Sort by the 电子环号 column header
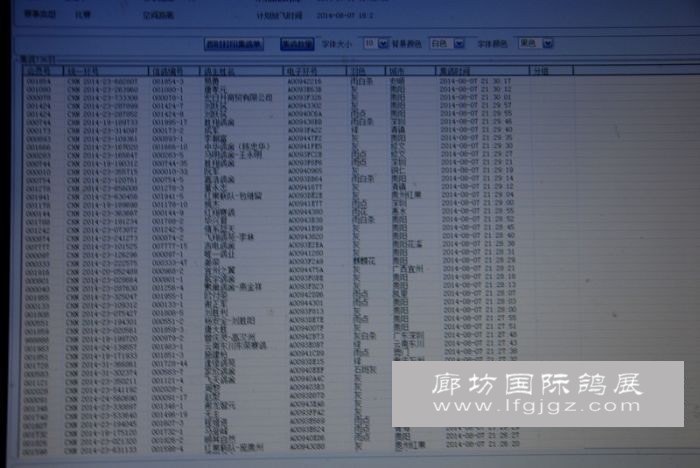This screenshot has width=700, height=468. pyautogui.click(x=315, y=71)
